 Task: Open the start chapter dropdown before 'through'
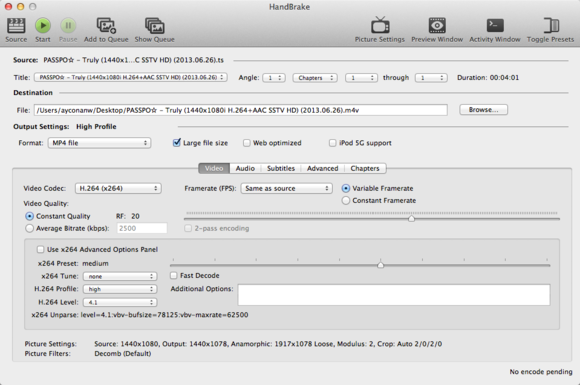(x=361, y=78)
